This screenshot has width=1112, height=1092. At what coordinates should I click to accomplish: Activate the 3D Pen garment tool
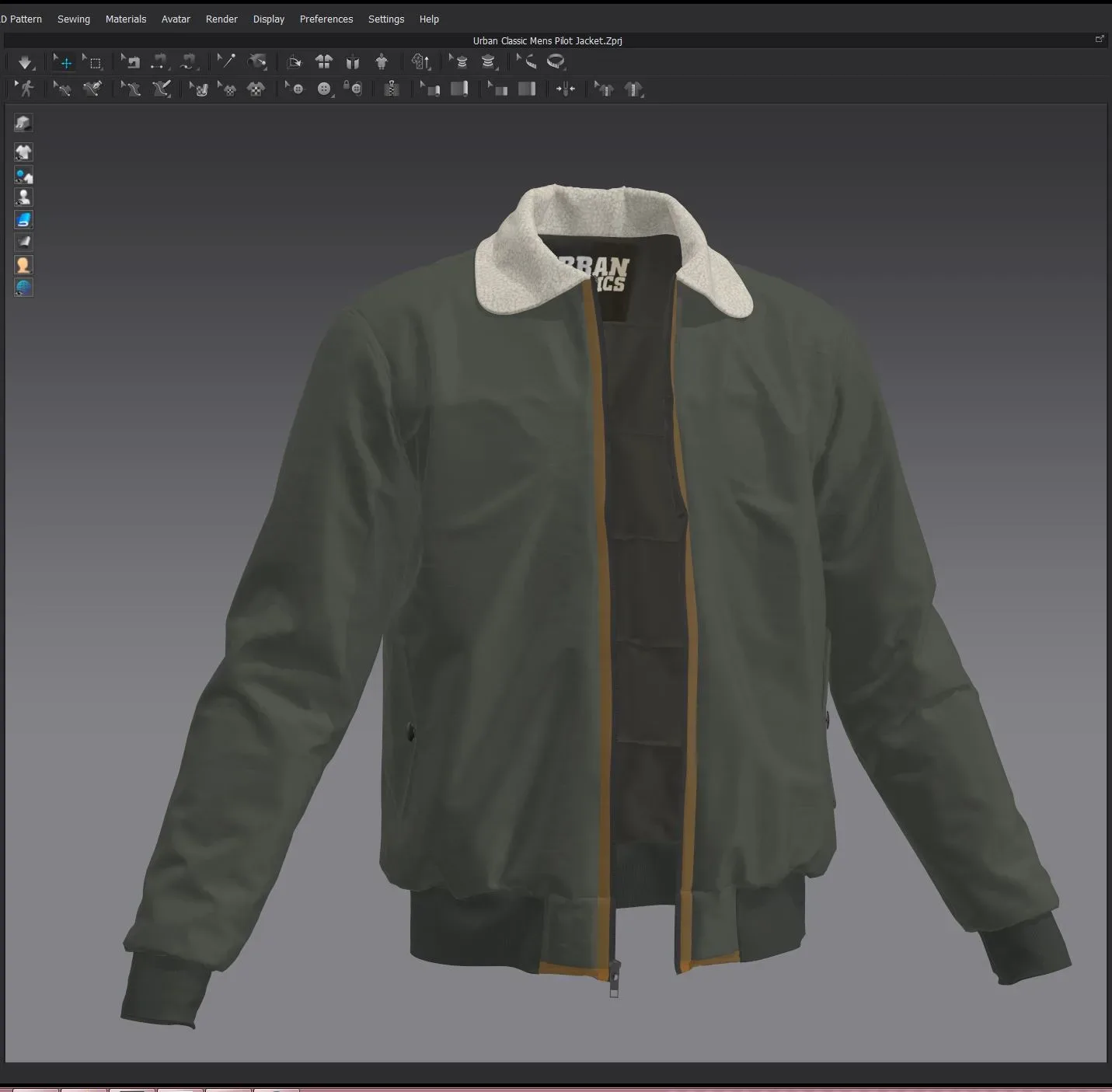coord(92,89)
